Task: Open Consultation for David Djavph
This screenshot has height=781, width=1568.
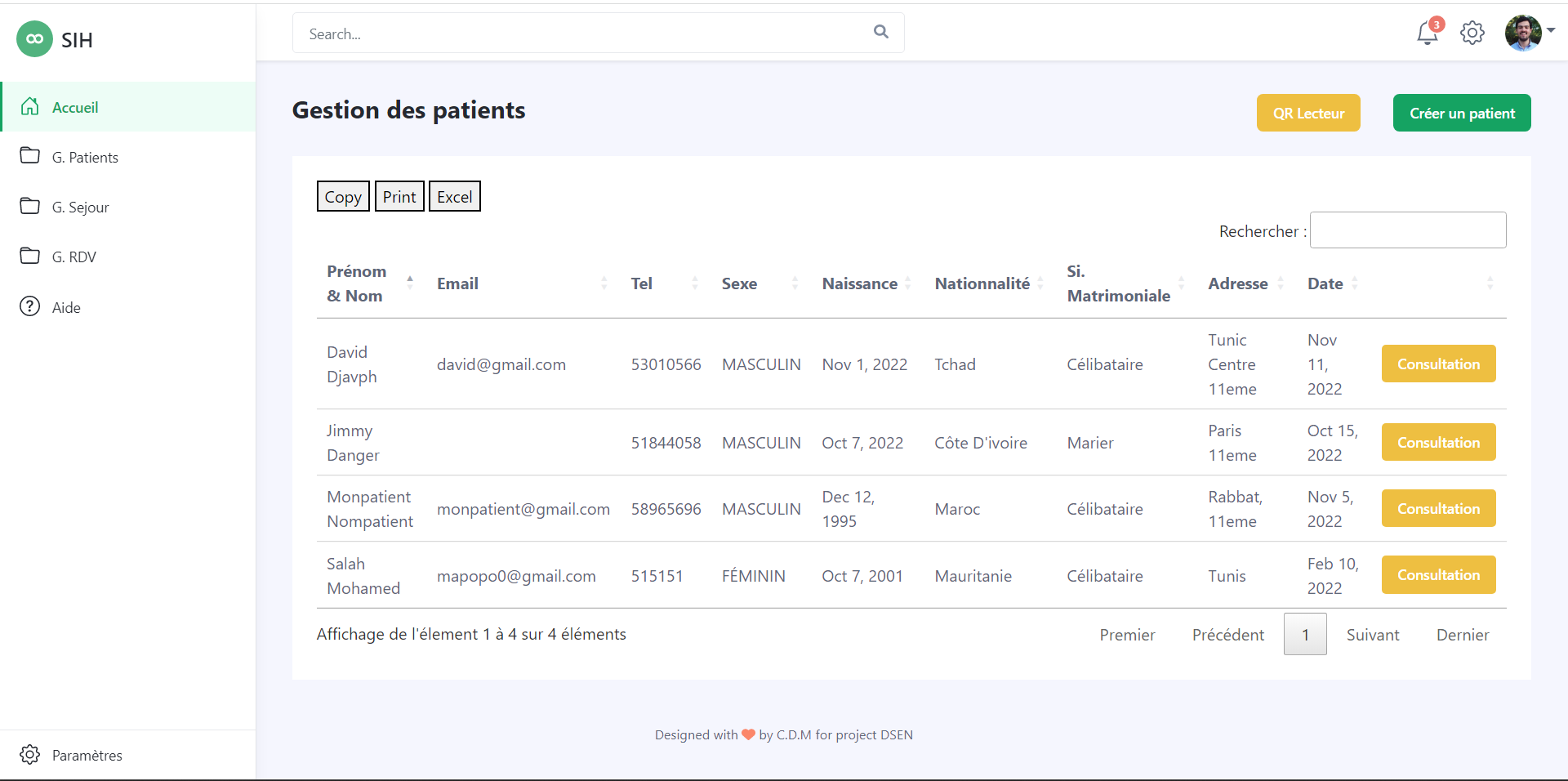Action: [x=1437, y=364]
